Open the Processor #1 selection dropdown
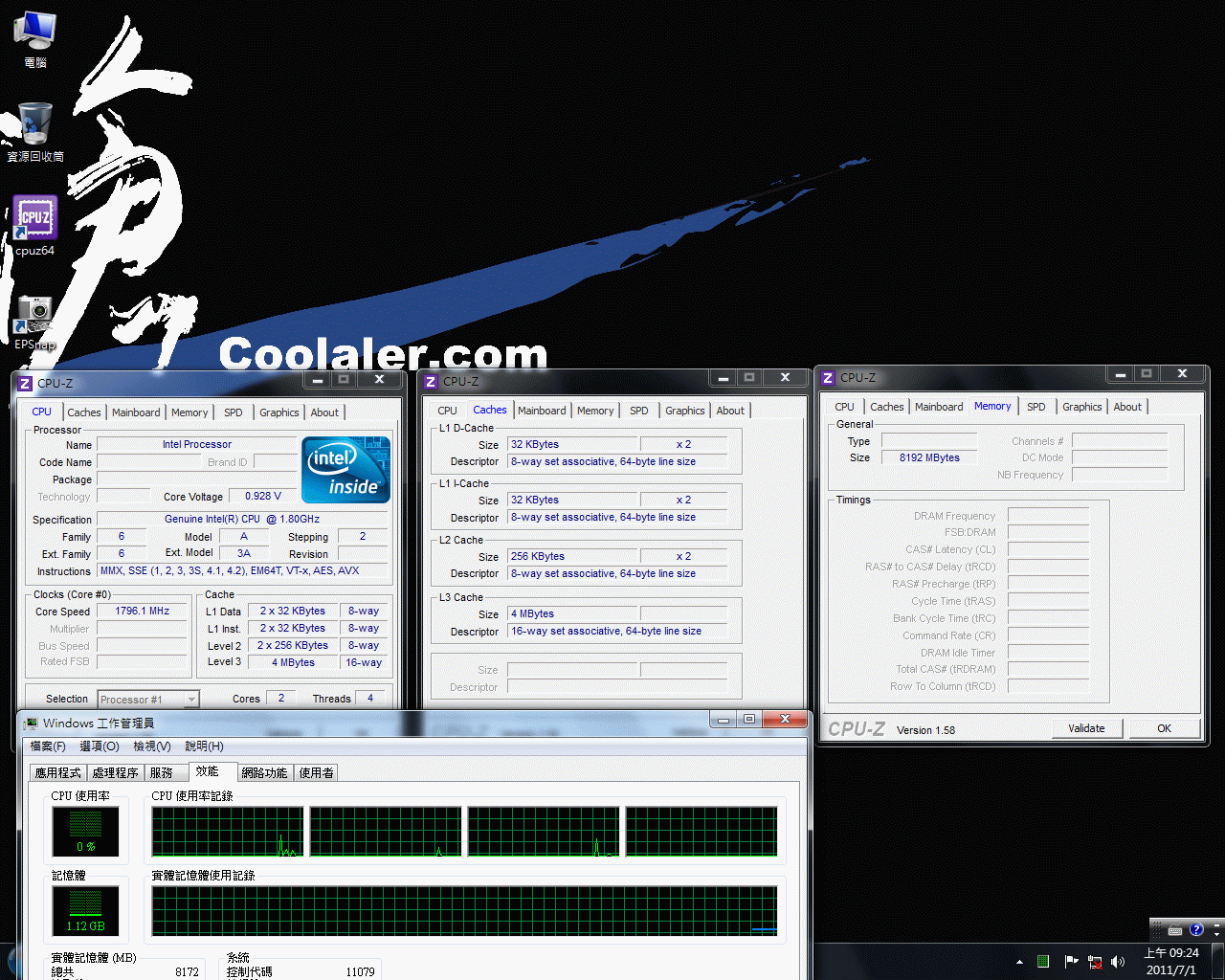The width and height of the screenshot is (1225, 980). 148,700
